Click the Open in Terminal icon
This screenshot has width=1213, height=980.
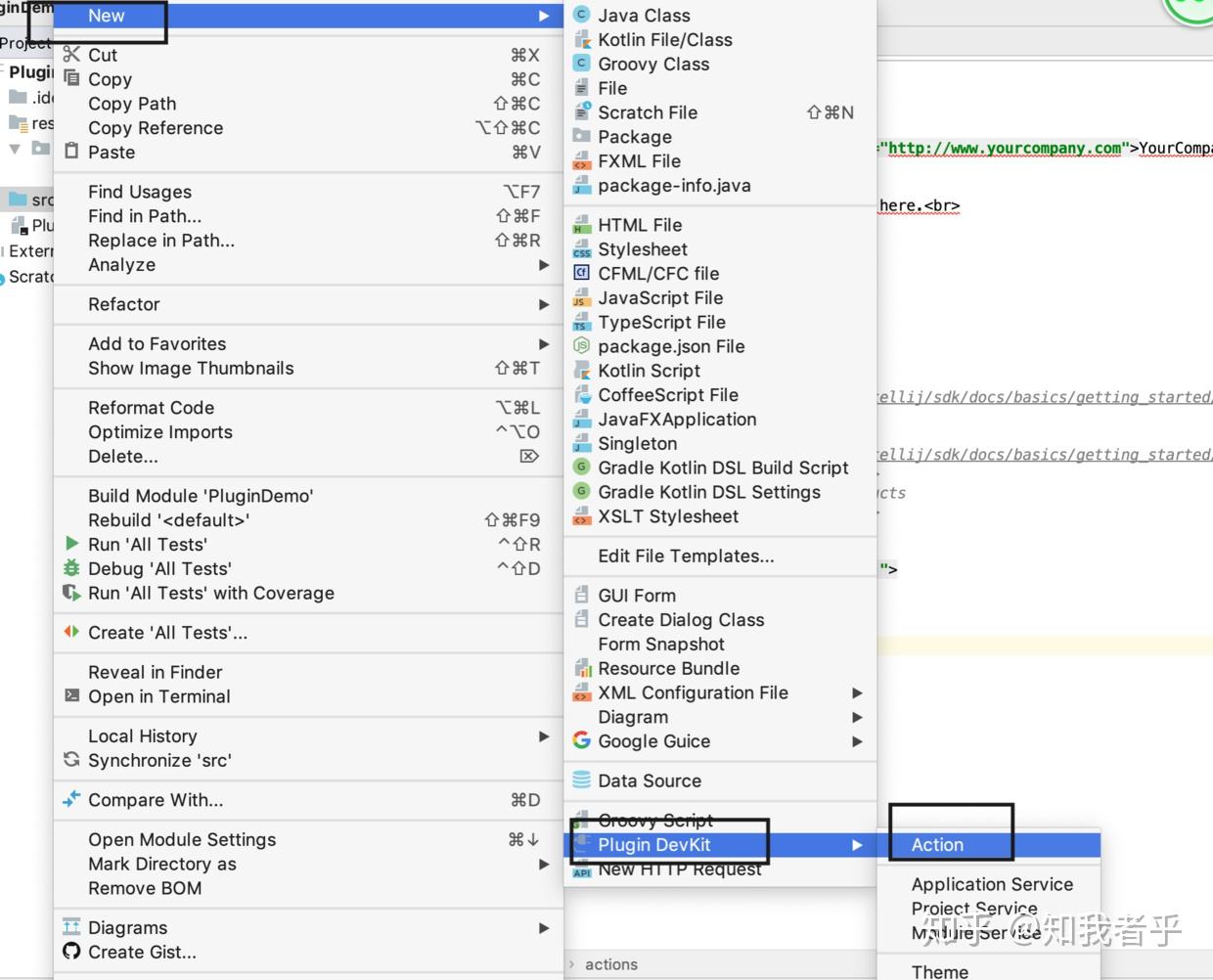pos(71,695)
